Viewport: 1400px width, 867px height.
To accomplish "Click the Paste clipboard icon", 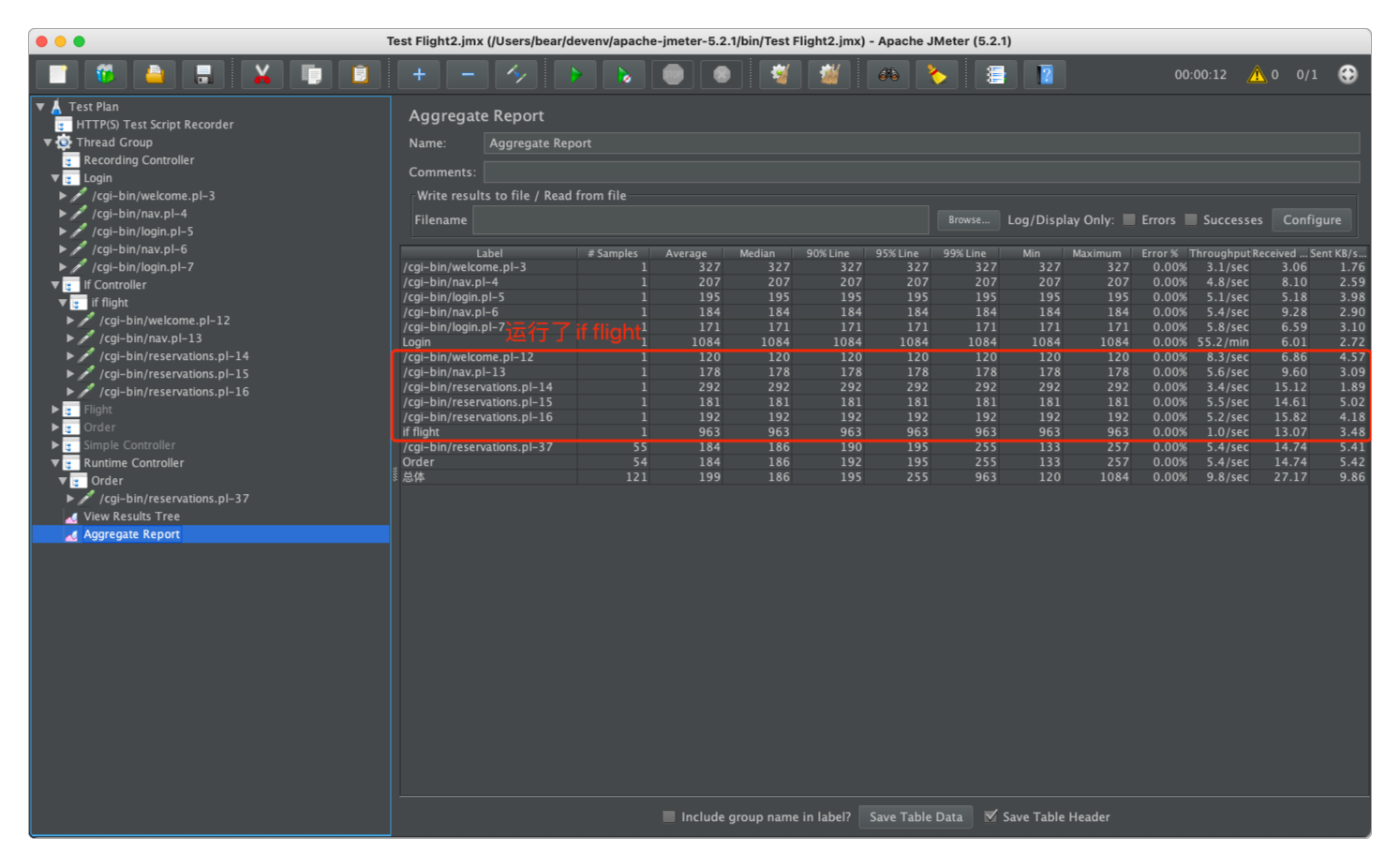I will 360,75.
